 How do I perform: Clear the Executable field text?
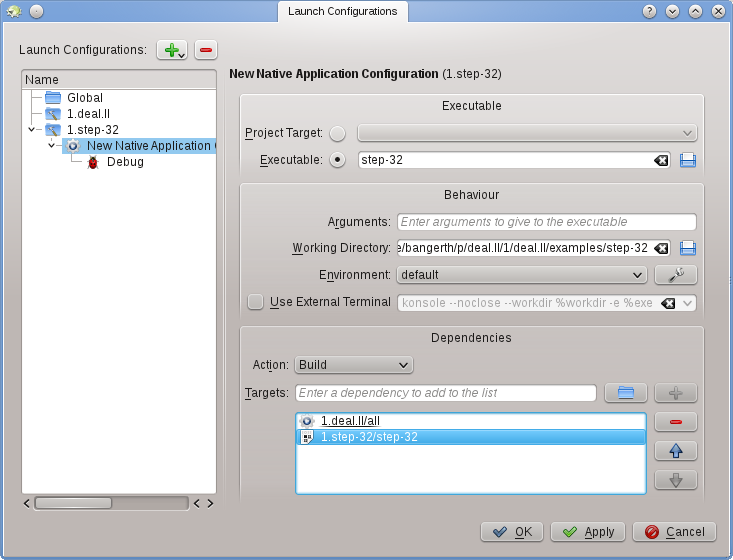coord(661,160)
